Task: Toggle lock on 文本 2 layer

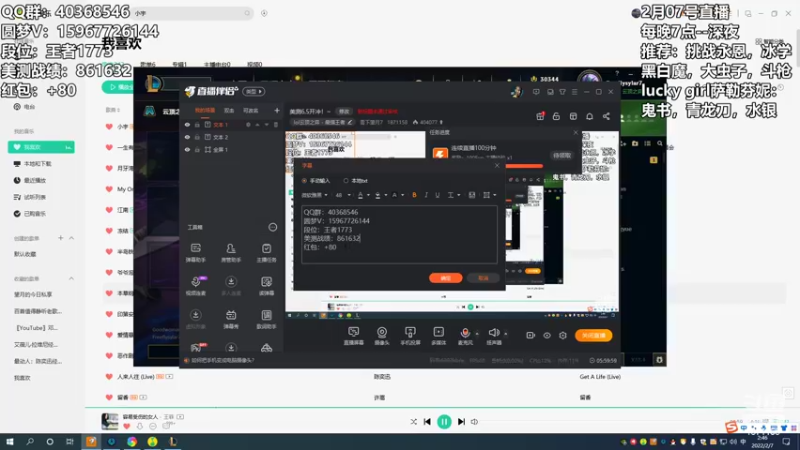Action: 197,137
